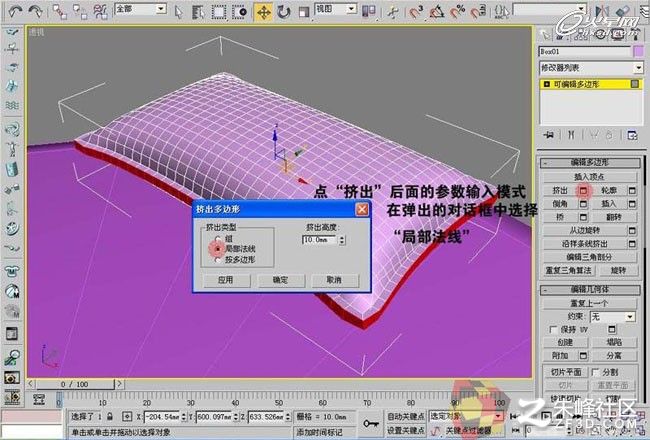Click the Show End Result icon

[x=571, y=135]
